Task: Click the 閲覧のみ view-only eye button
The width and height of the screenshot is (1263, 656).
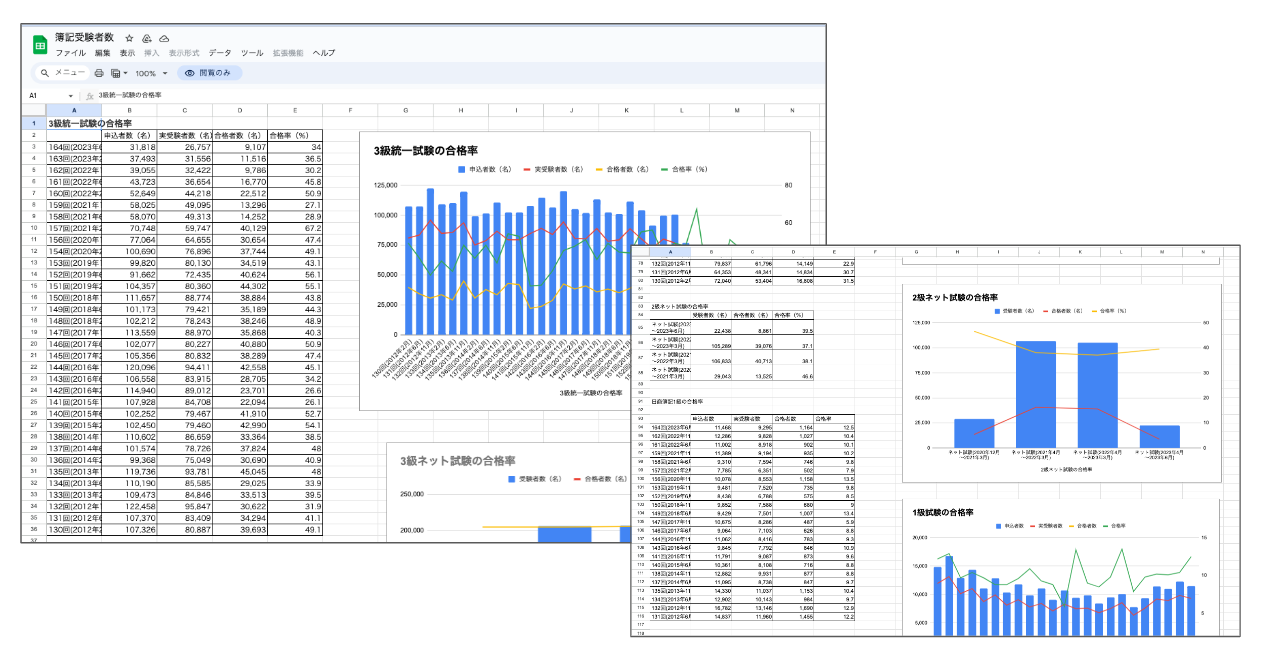Action: 208,73
